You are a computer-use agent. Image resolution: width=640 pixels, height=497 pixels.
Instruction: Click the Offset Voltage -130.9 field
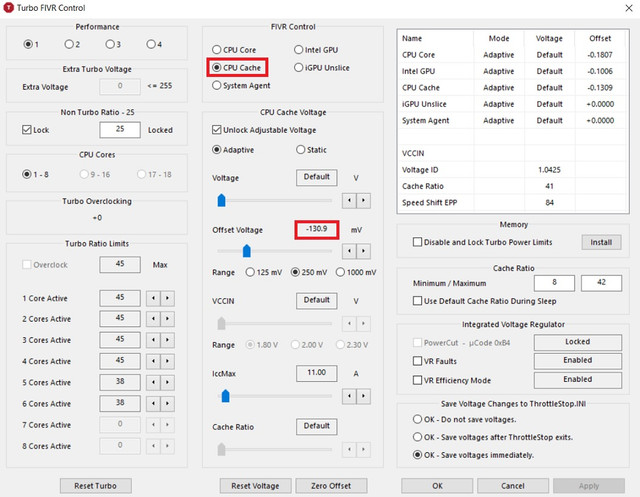(317, 230)
